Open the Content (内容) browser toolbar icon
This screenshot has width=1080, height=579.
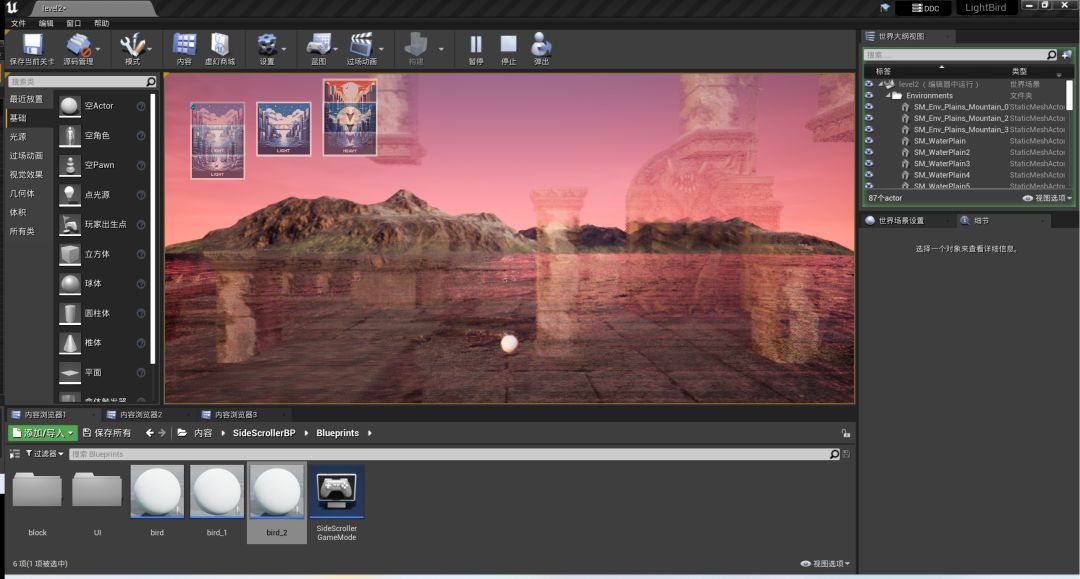pyautogui.click(x=184, y=44)
